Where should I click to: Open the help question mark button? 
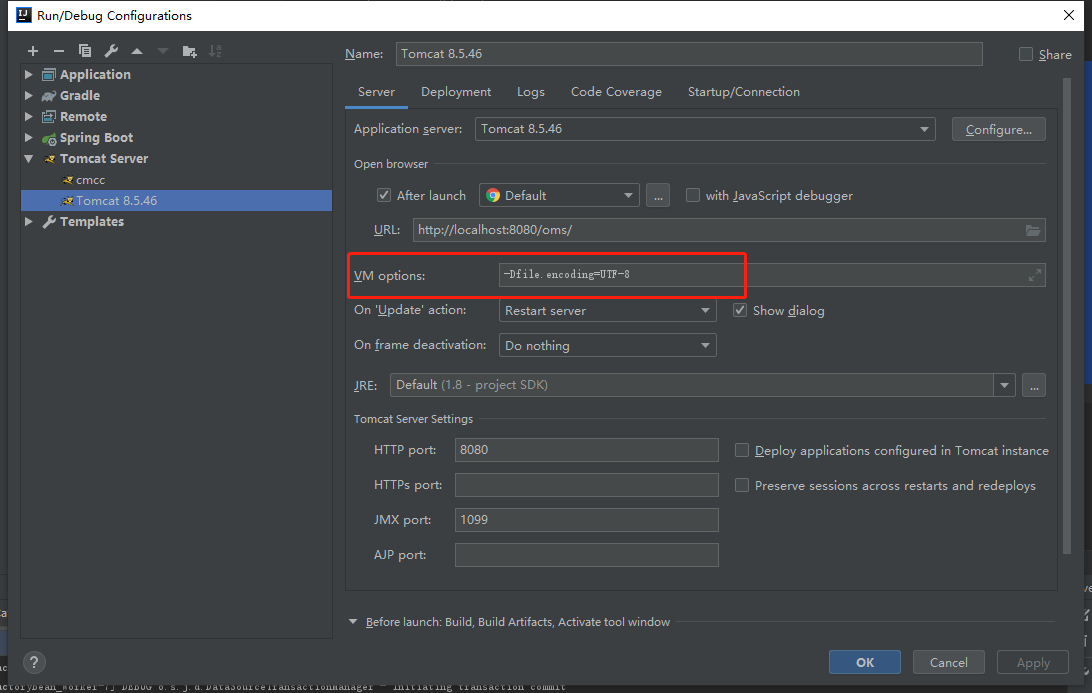click(x=34, y=662)
